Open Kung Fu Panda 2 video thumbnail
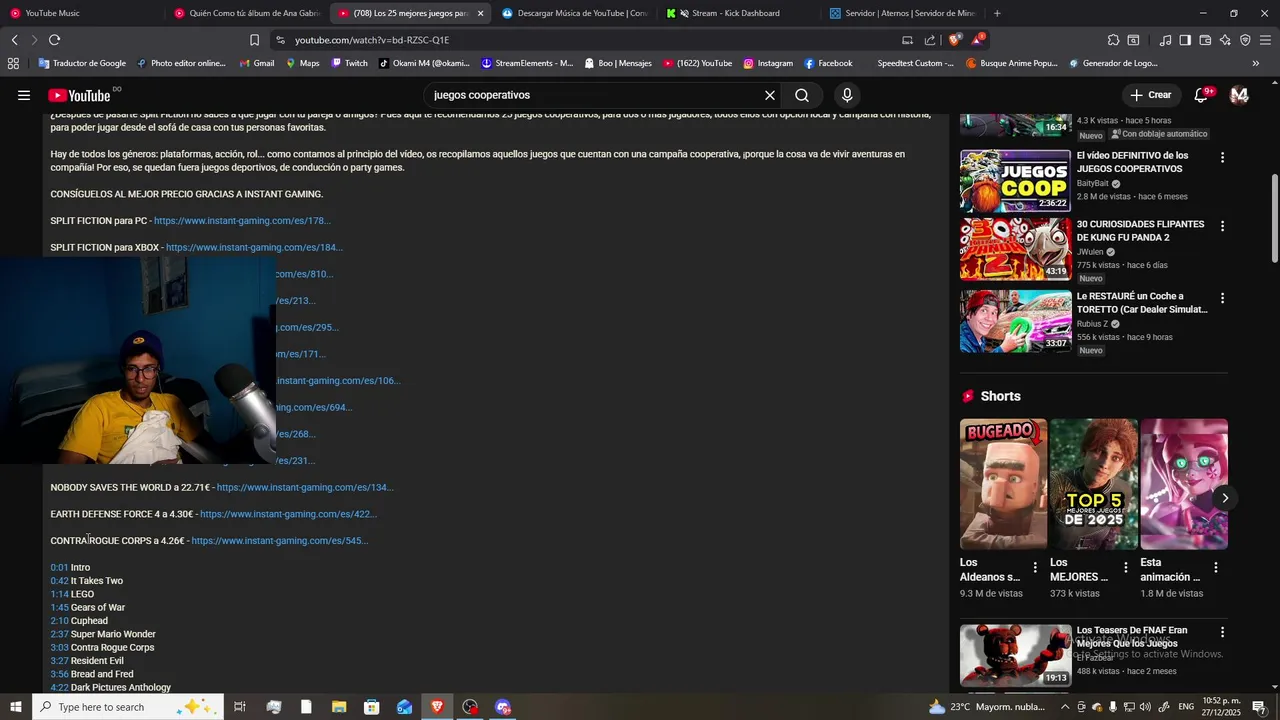1280x720 pixels. (x=1015, y=250)
